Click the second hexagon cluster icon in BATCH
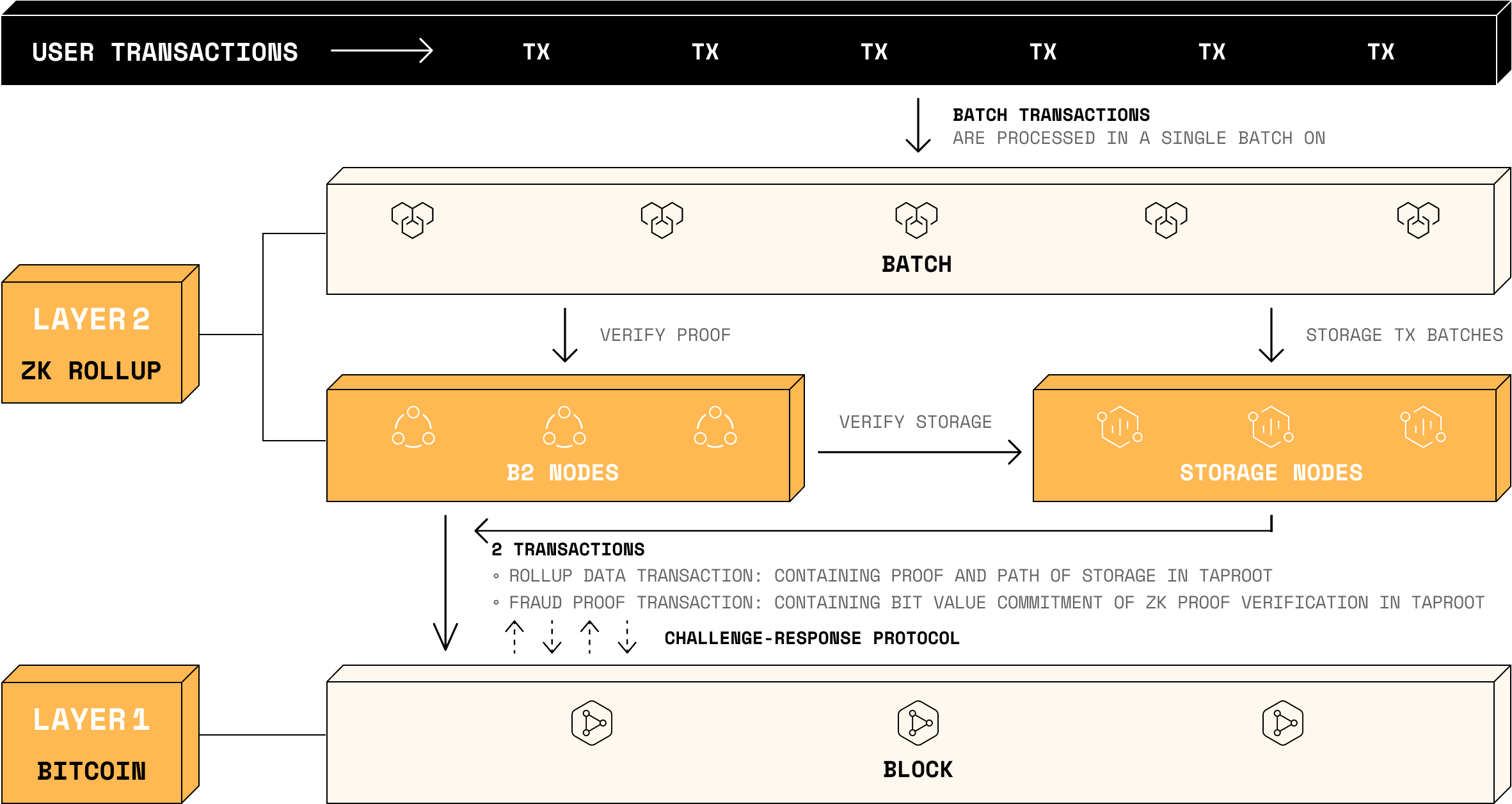This screenshot has height=804, width=1512. (662, 220)
